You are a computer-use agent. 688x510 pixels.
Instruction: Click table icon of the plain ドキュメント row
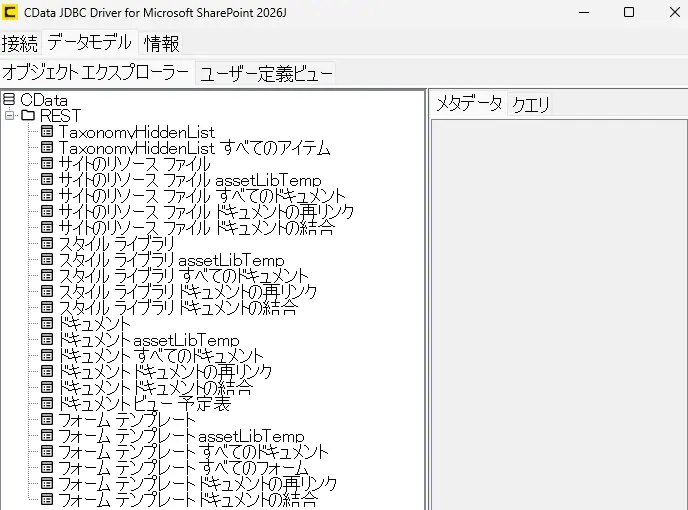tap(47, 323)
